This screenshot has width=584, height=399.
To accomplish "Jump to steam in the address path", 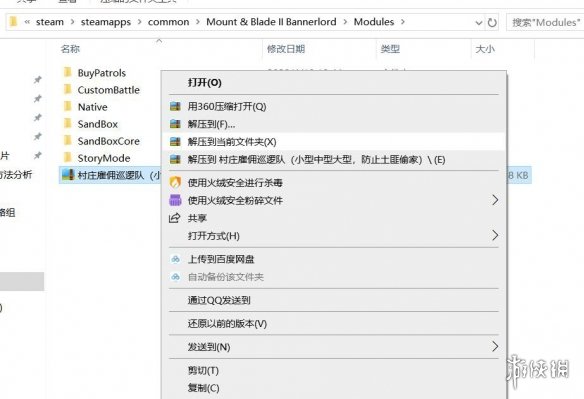I will point(50,22).
